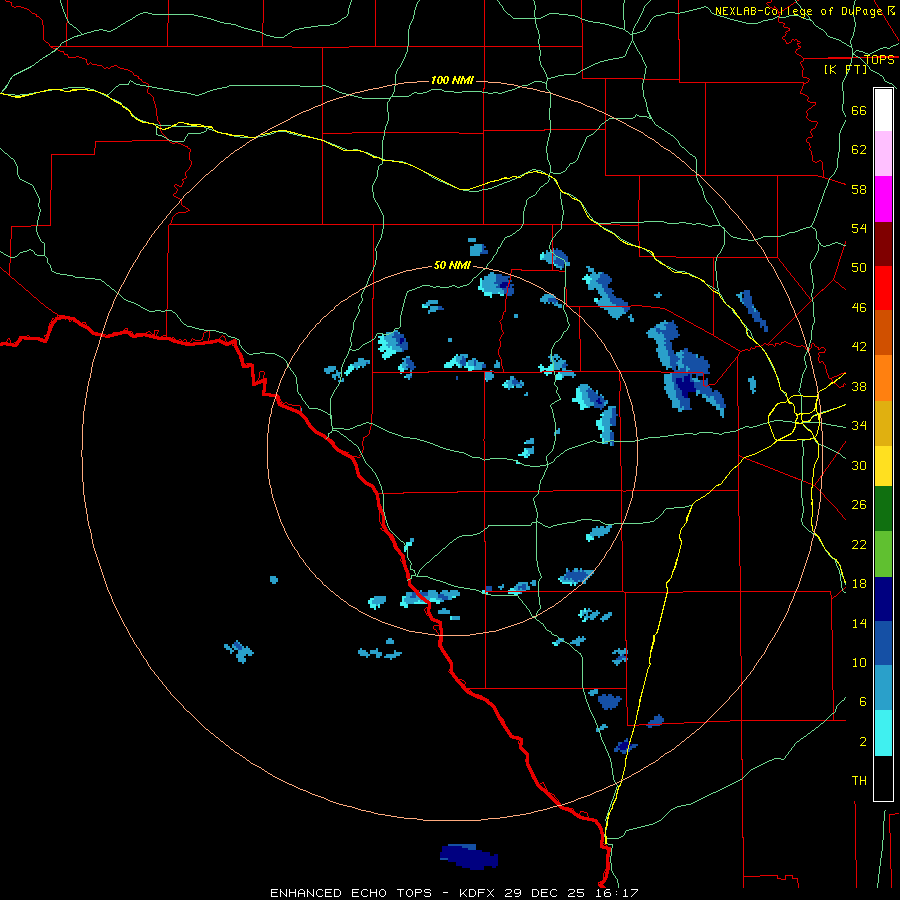This screenshot has height=900, width=900.
Task: Pick the cyan 10 legend swatch
Action: (x=883, y=733)
